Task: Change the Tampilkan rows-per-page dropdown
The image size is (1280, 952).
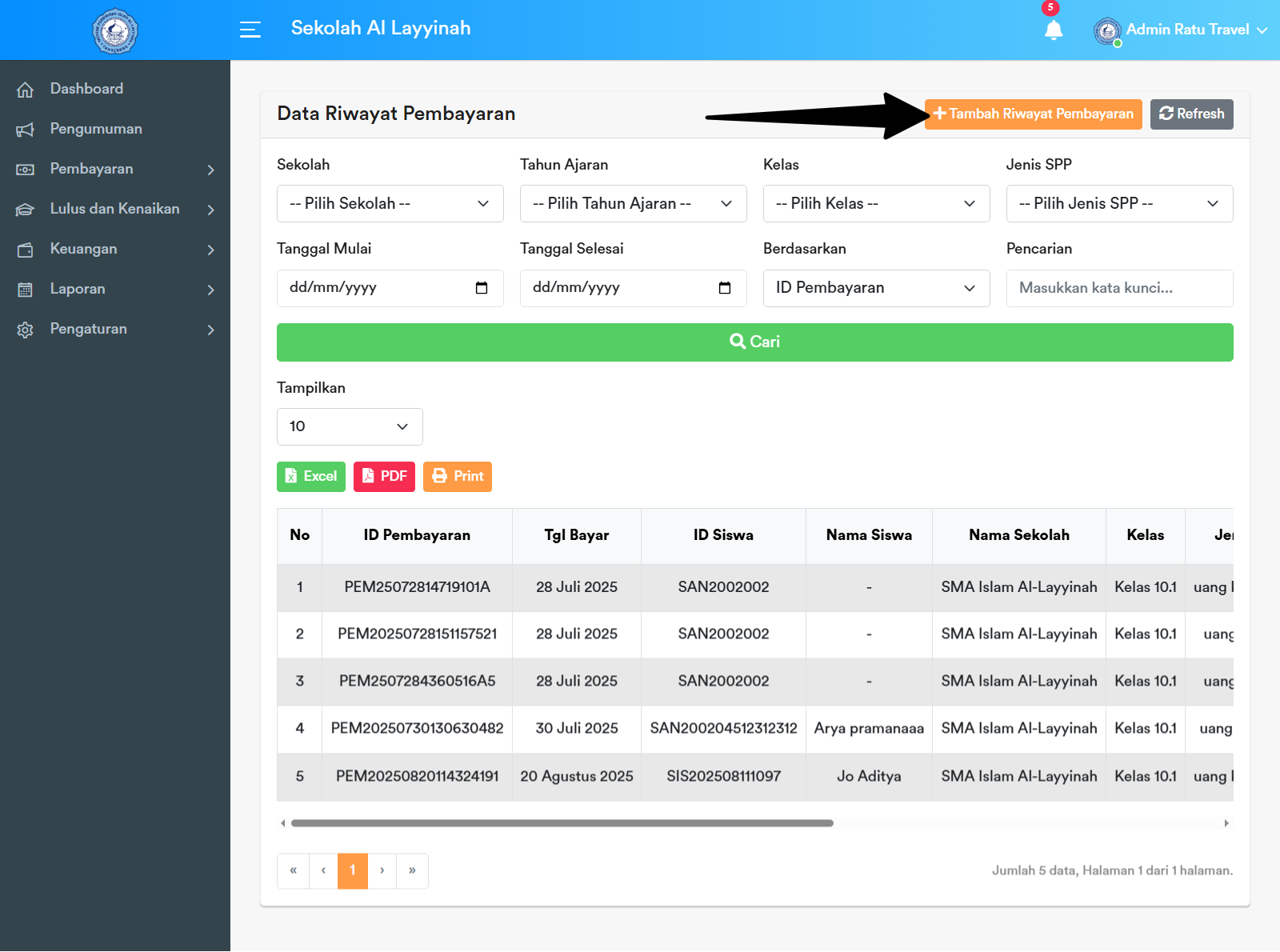Action: 350,427
